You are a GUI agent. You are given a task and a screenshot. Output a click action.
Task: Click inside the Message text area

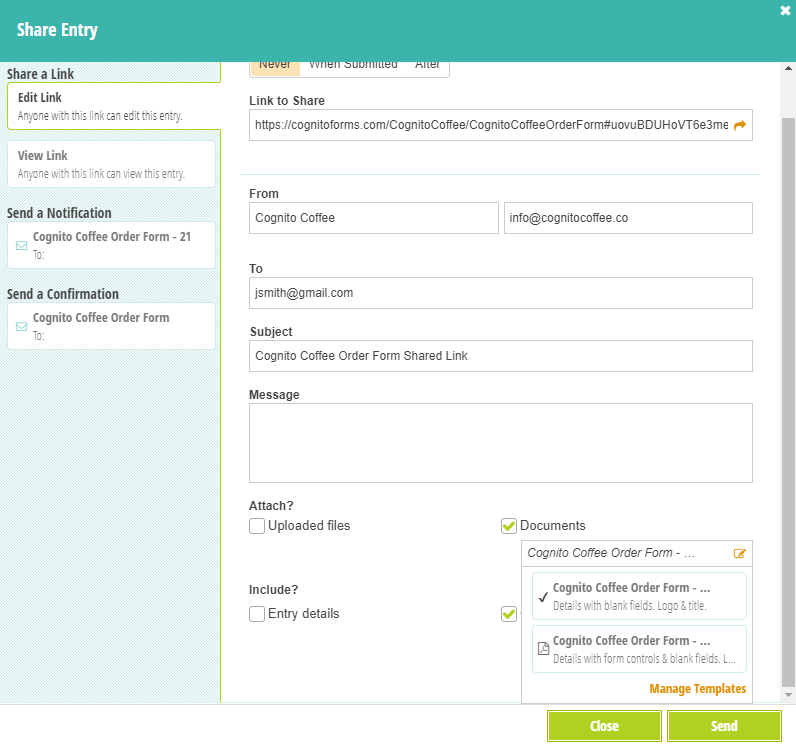pyautogui.click(x=501, y=443)
